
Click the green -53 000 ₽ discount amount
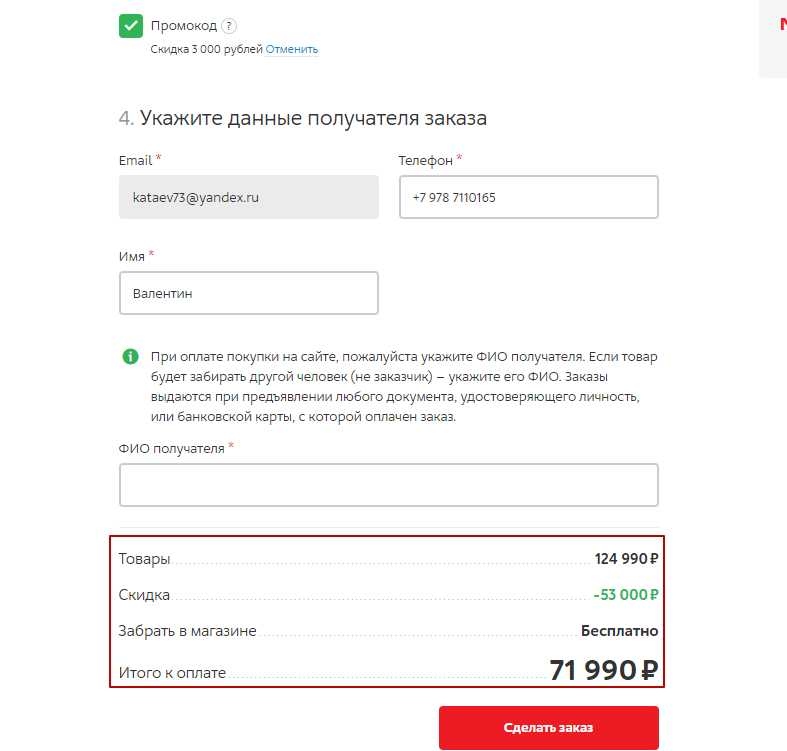coord(625,594)
